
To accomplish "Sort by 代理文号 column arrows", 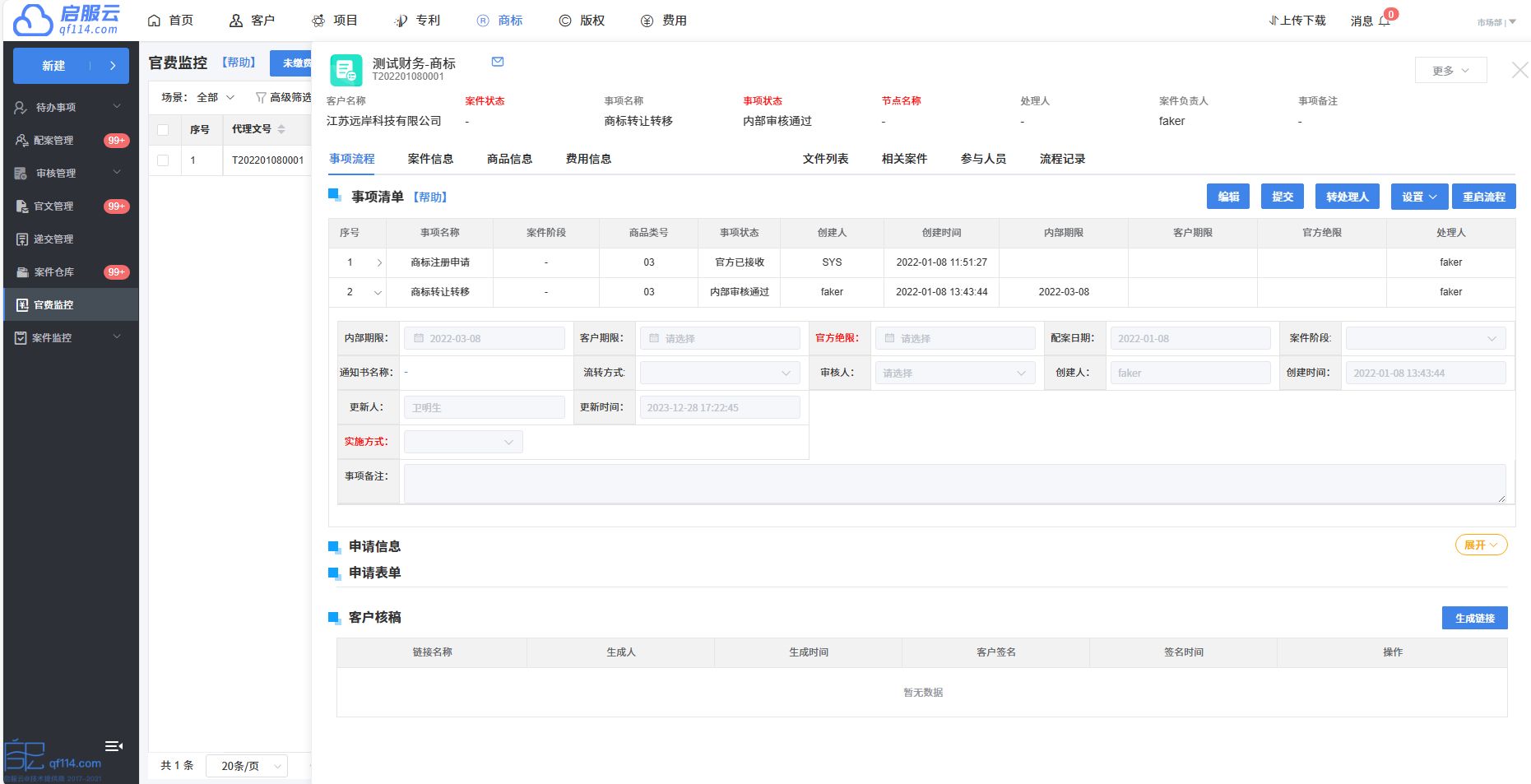I will point(281,129).
